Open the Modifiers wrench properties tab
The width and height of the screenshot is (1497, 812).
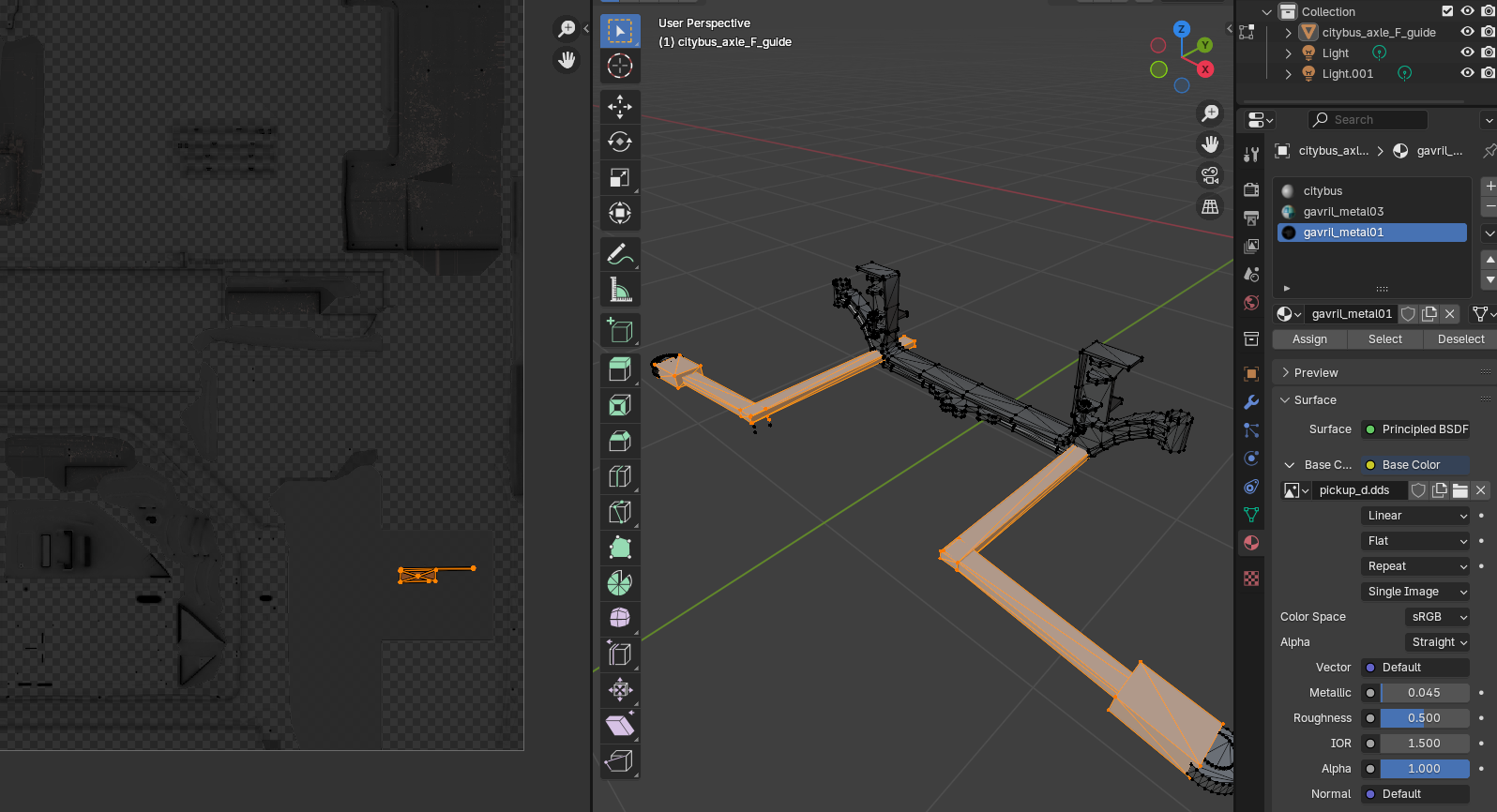[1251, 402]
